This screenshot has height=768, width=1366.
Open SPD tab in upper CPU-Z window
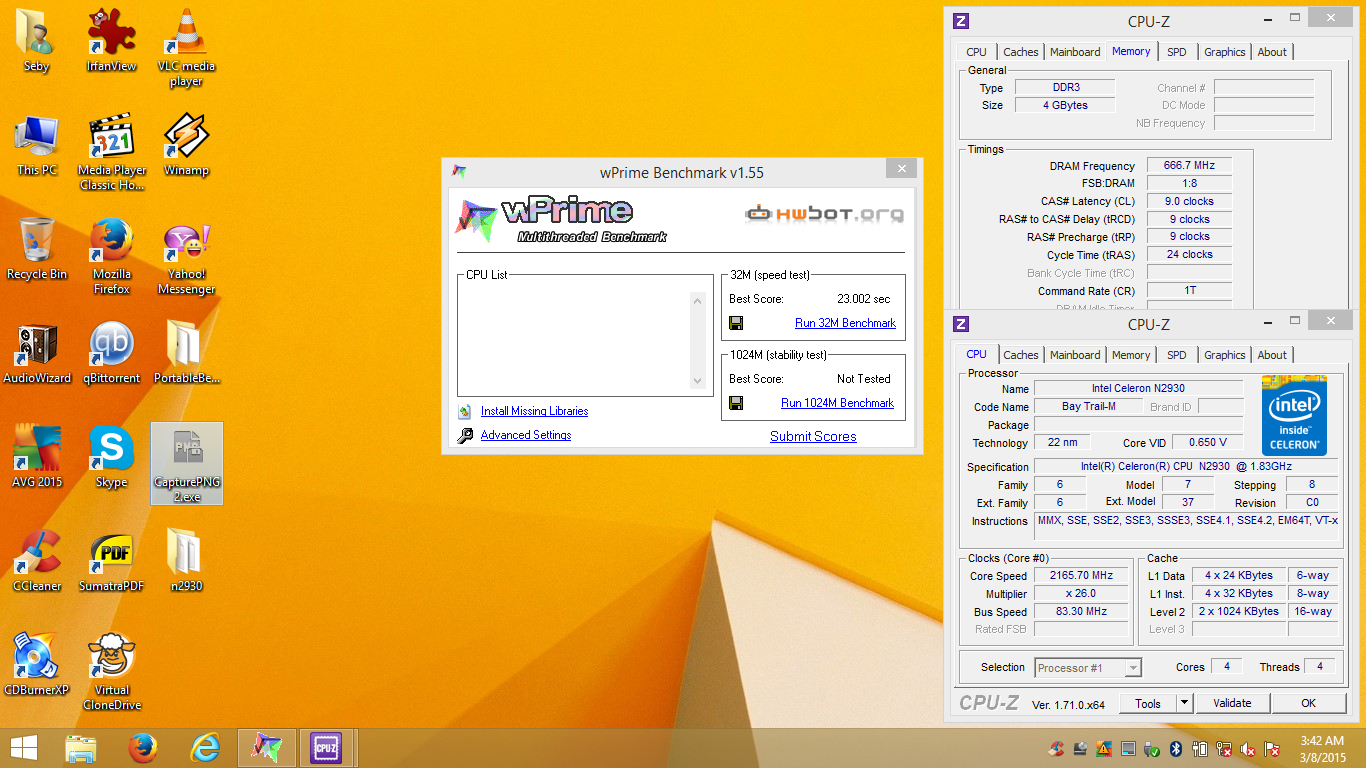click(x=1177, y=52)
